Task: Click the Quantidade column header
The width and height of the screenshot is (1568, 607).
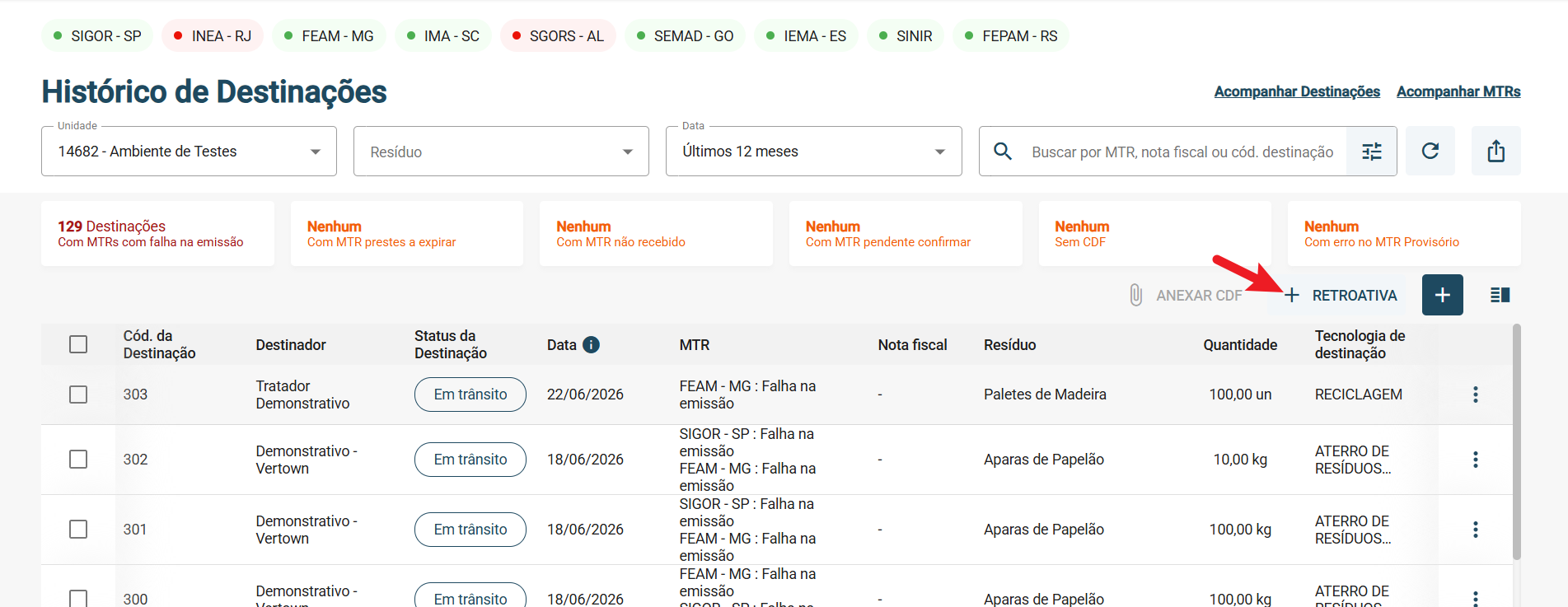Action: pyautogui.click(x=1240, y=345)
